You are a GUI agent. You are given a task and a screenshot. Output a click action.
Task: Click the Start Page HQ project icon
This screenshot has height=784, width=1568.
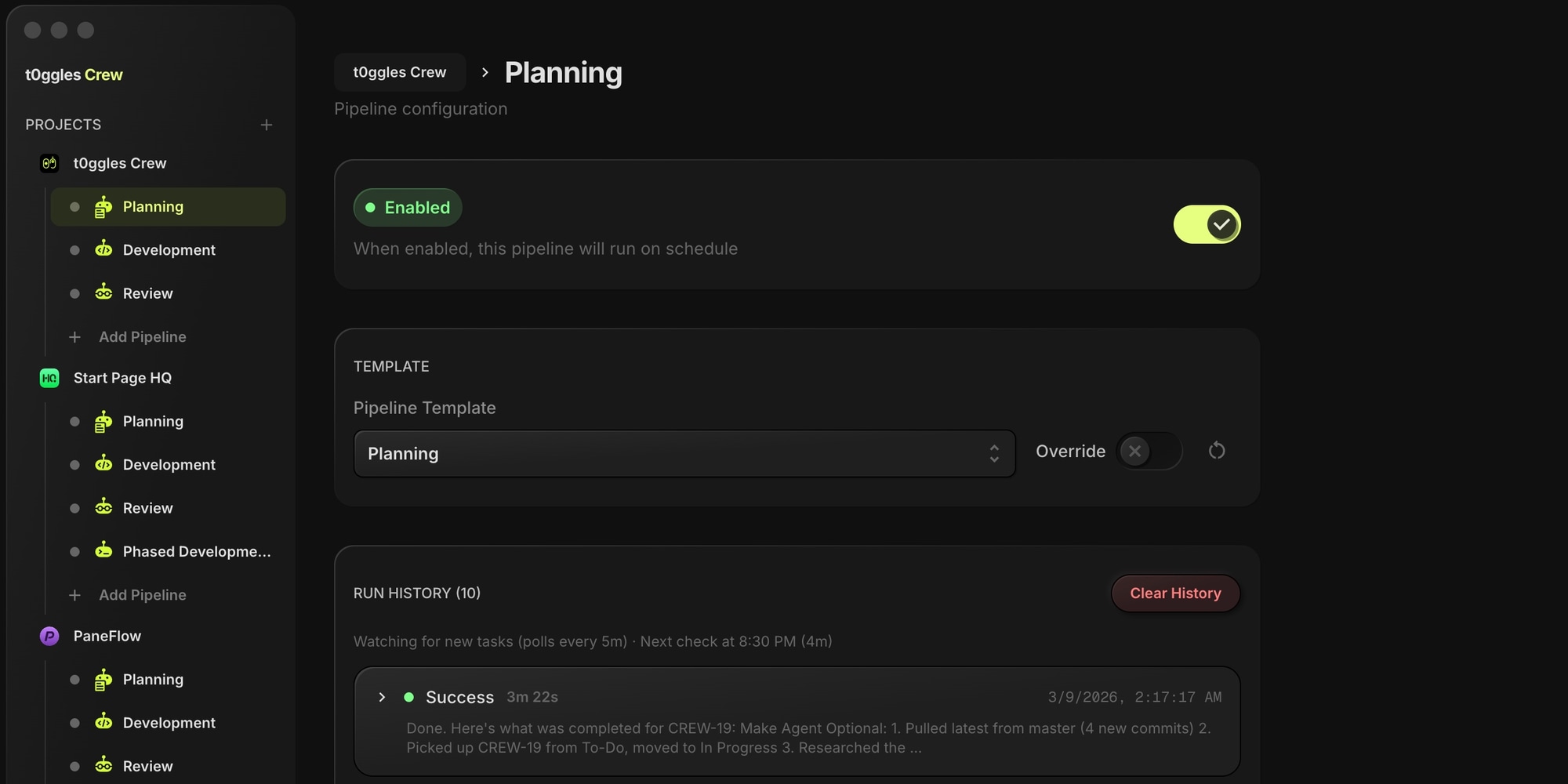pyautogui.click(x=49, y=378)
